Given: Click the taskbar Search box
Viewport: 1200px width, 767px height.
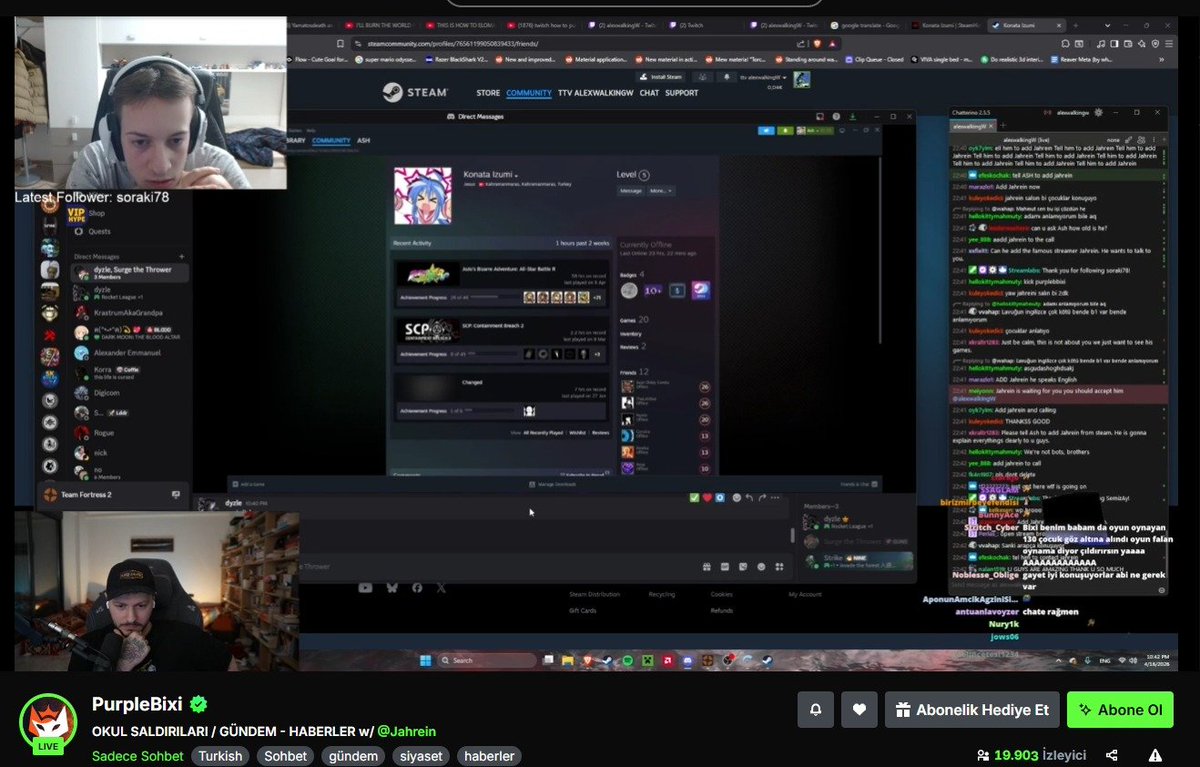Looking at the screenshot, I should [x=486, y=660].
